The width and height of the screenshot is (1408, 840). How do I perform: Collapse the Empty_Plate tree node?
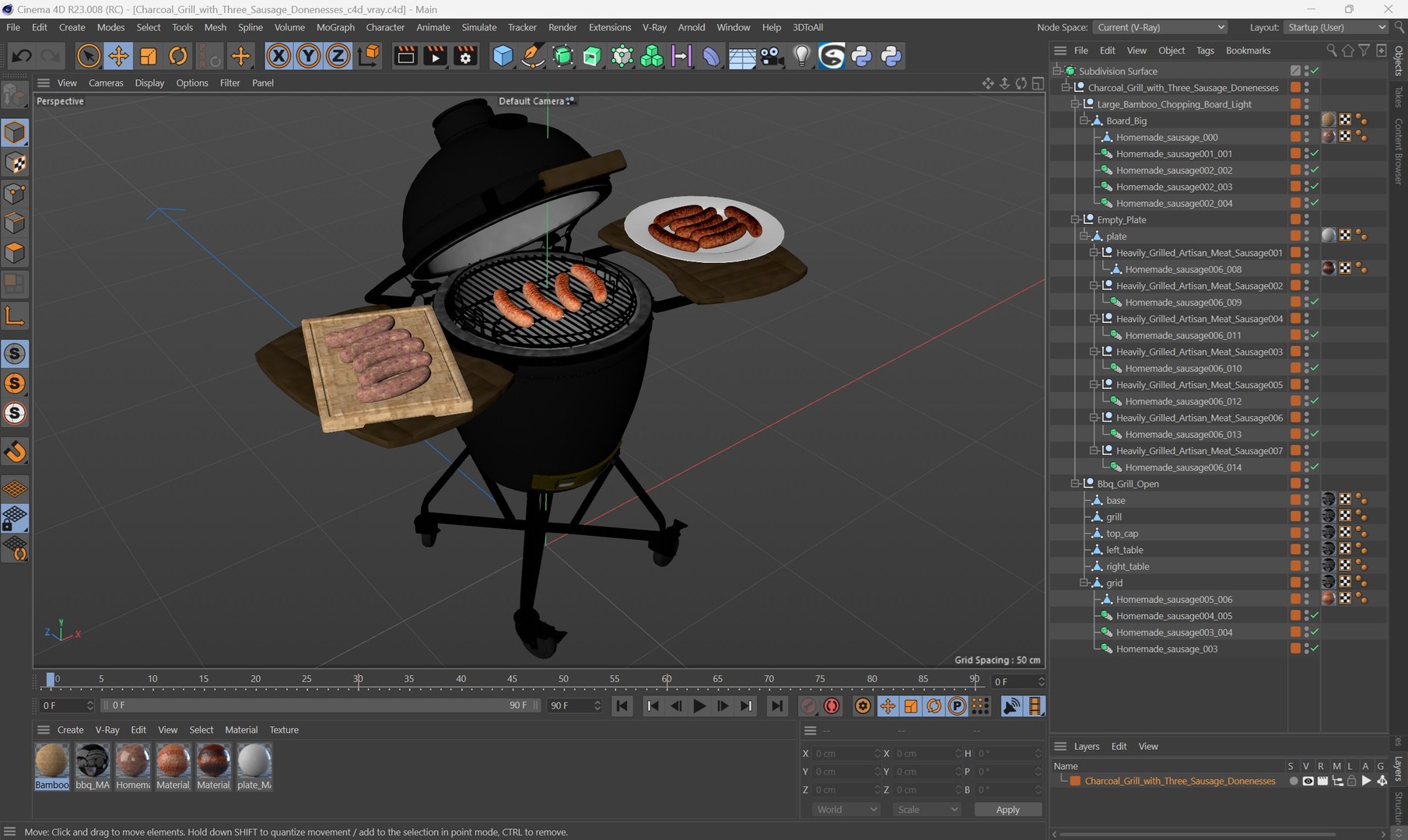[1075, 219]
